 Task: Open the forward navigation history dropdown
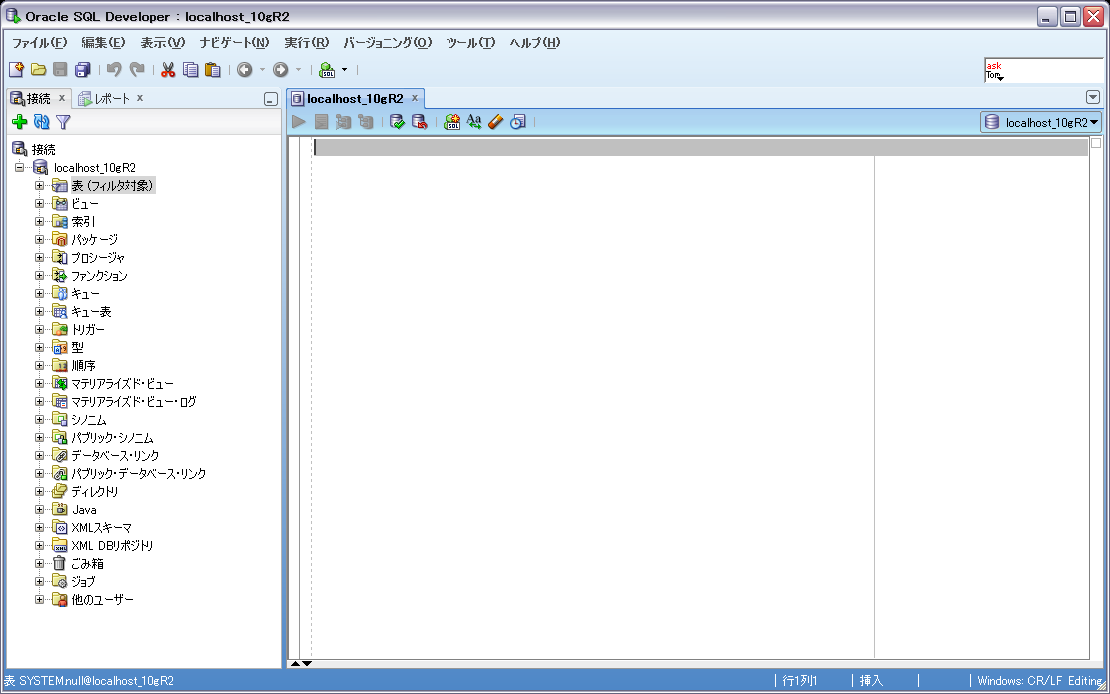tap(298, 69)
